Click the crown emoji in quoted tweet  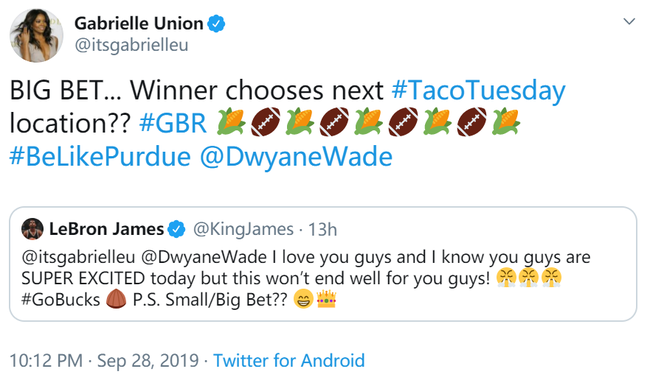(x=326, y=299)
